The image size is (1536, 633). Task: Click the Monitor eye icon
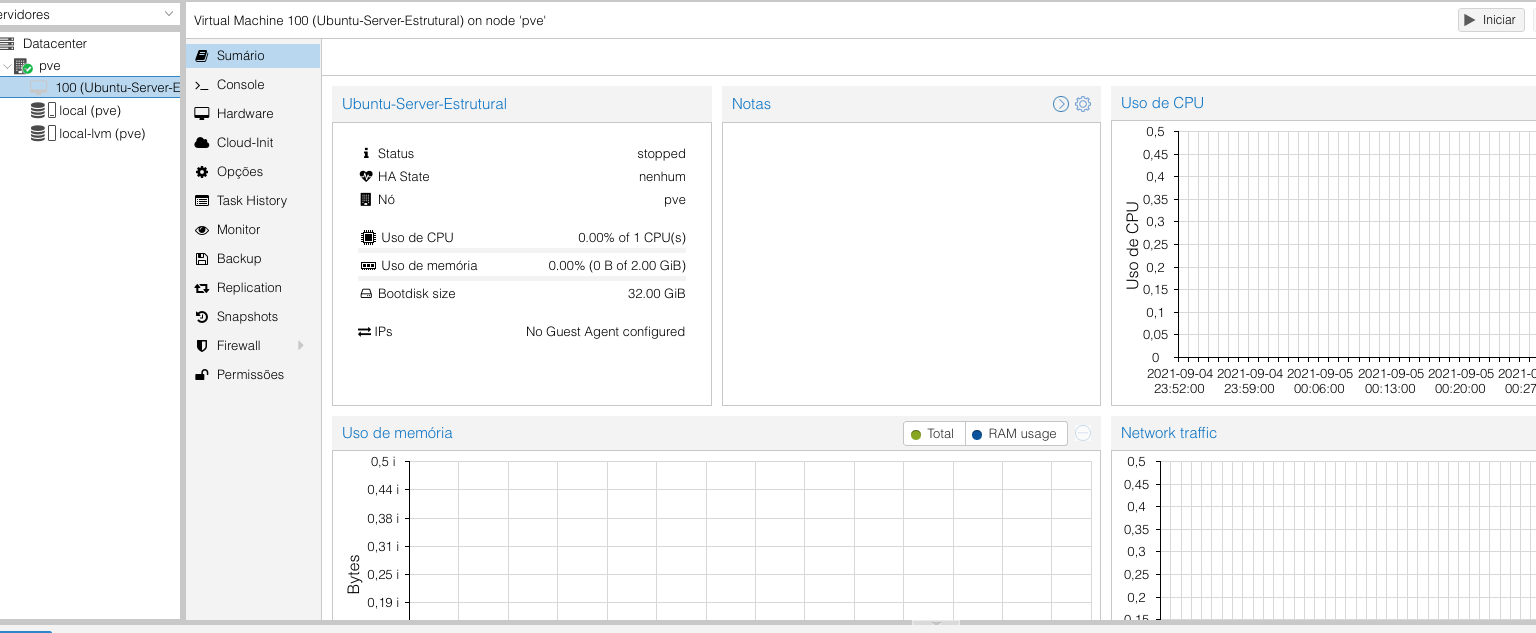[x=202, y=230]
